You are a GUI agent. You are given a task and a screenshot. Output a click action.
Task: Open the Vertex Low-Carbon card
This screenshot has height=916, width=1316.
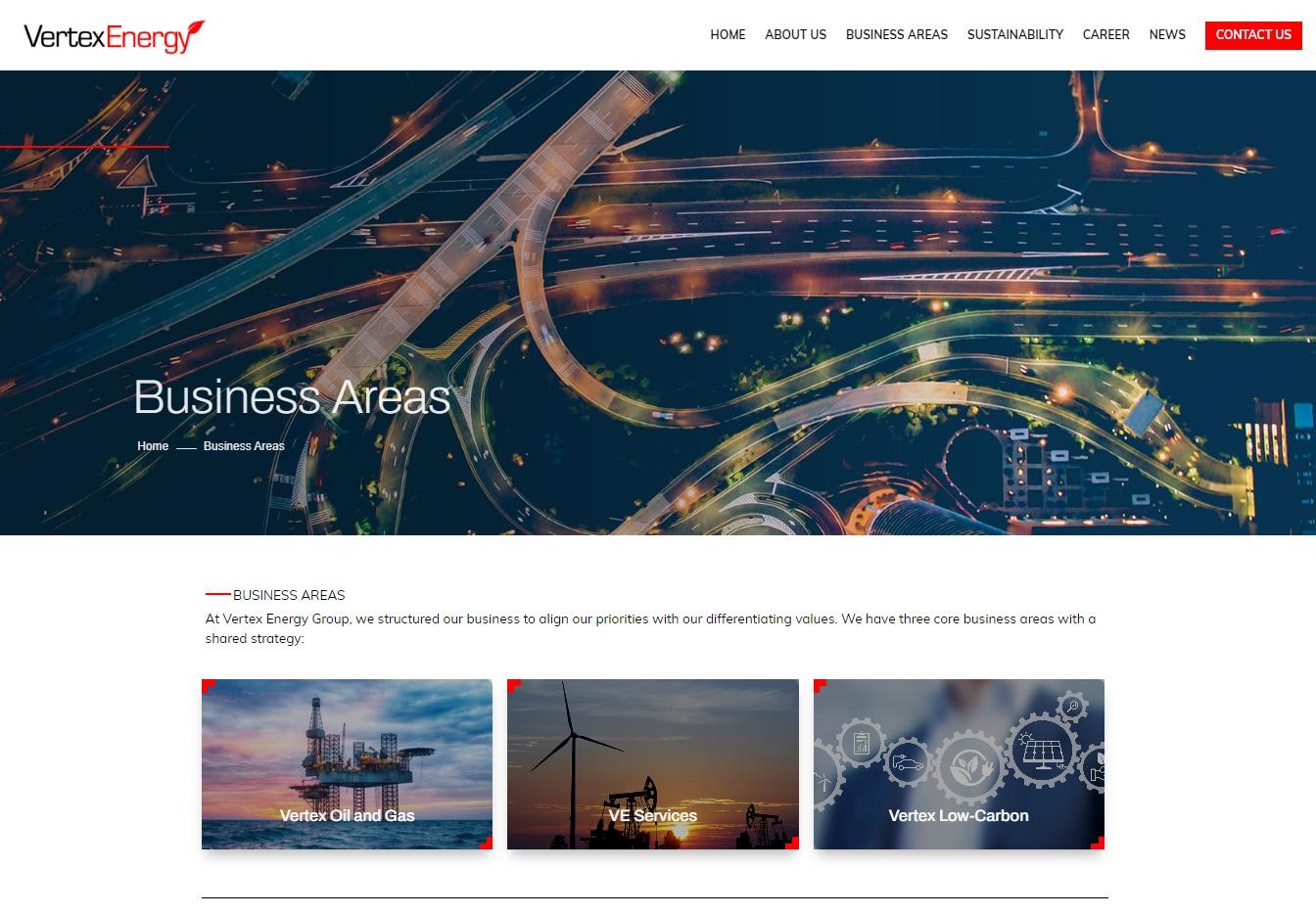pyautogui.click(x=959, y=764)
